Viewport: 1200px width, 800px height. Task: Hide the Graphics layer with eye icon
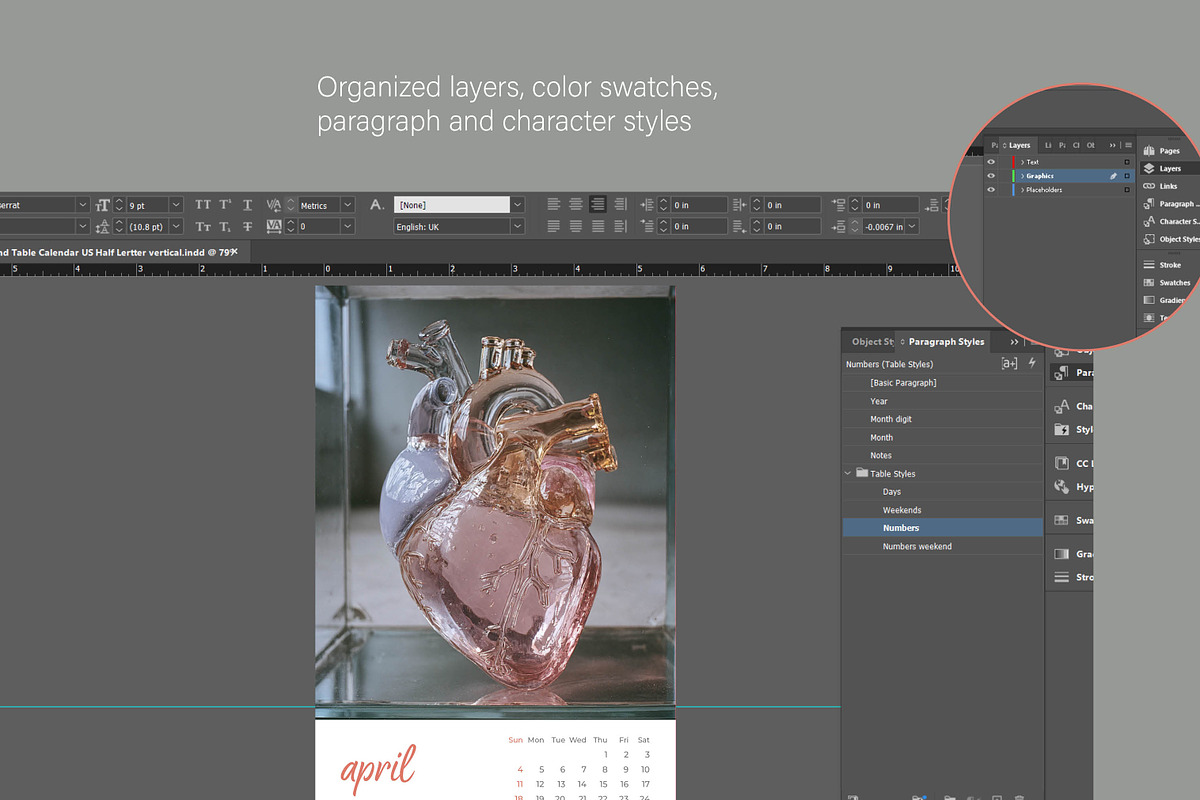click(x=991, y=176)
